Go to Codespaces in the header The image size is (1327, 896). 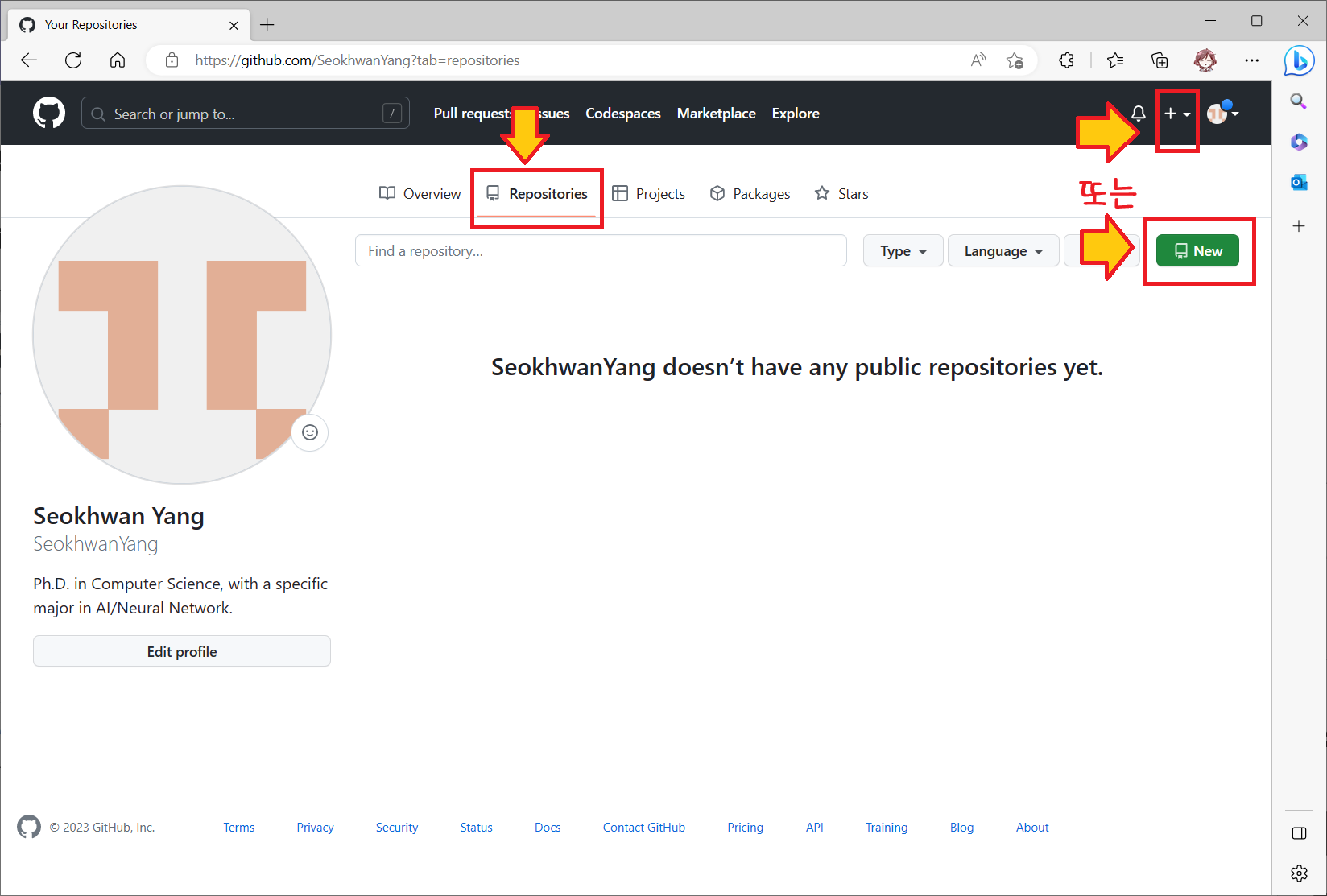pos(623,114)
